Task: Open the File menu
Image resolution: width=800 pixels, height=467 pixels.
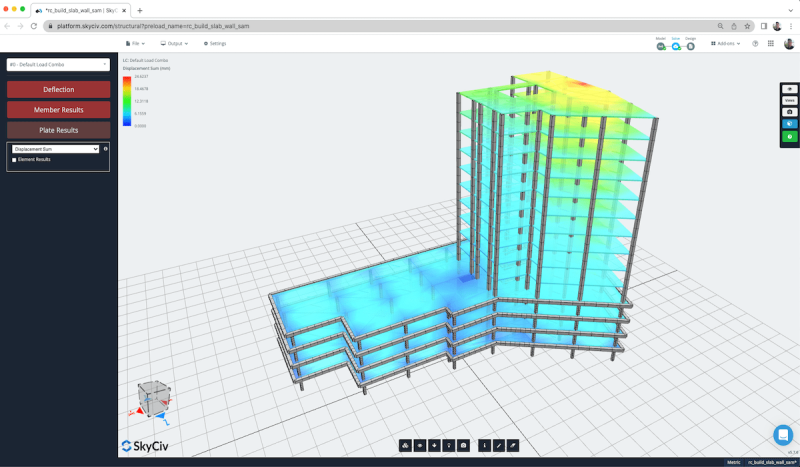Action: [x=137, y=44]
